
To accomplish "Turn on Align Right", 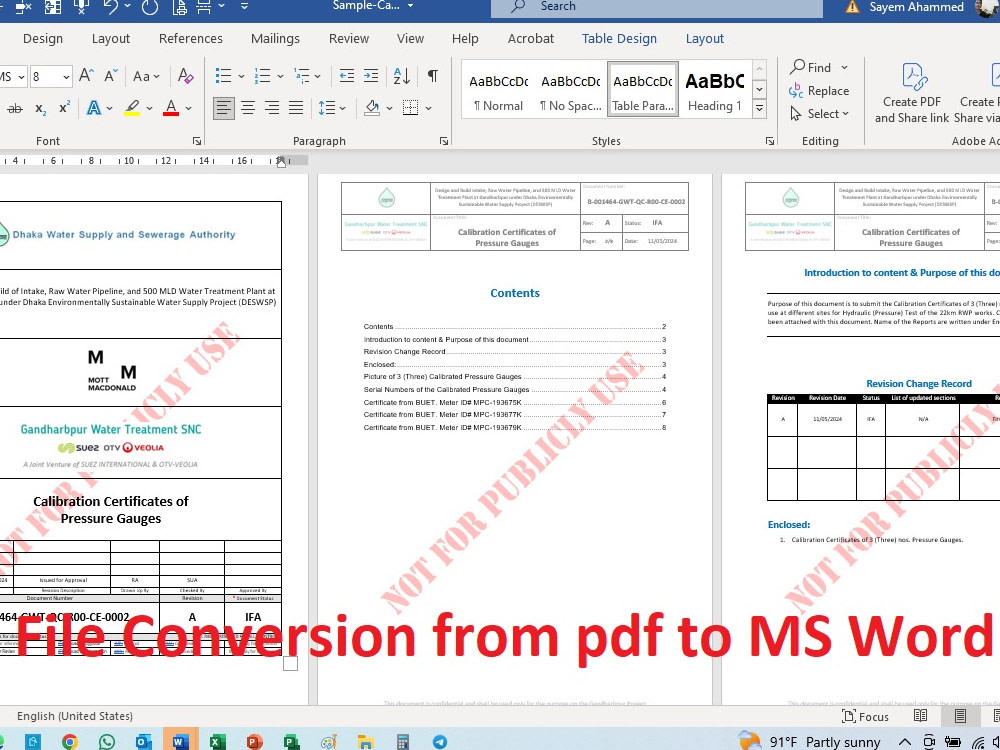I will [x=272, y=108].
